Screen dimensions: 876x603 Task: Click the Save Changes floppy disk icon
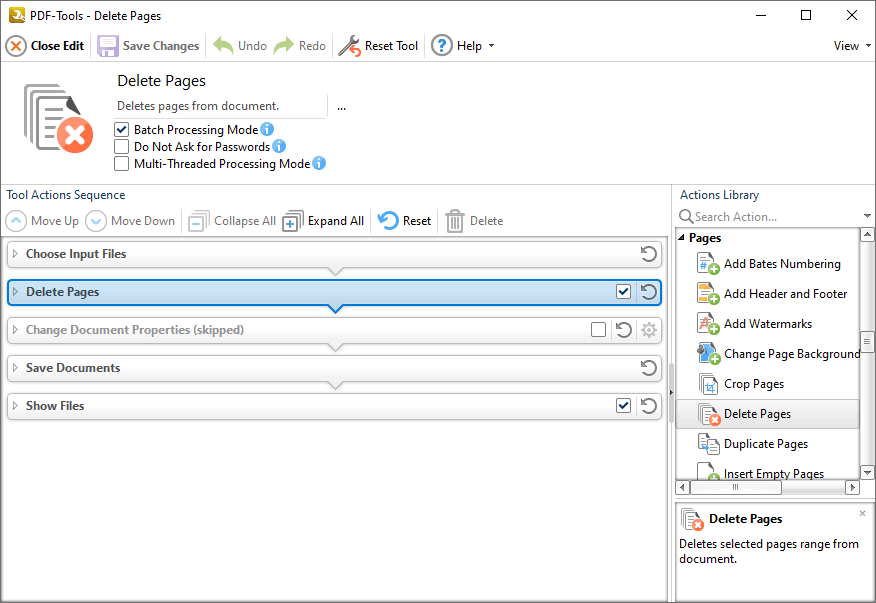pyautogui.click(x=107, y=46)
